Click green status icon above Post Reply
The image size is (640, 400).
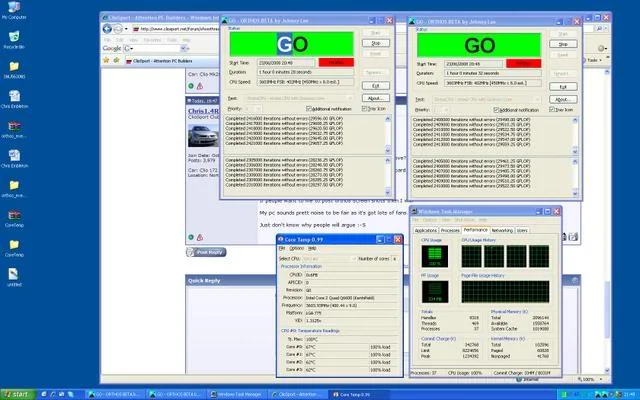click(x=191, y=237)
